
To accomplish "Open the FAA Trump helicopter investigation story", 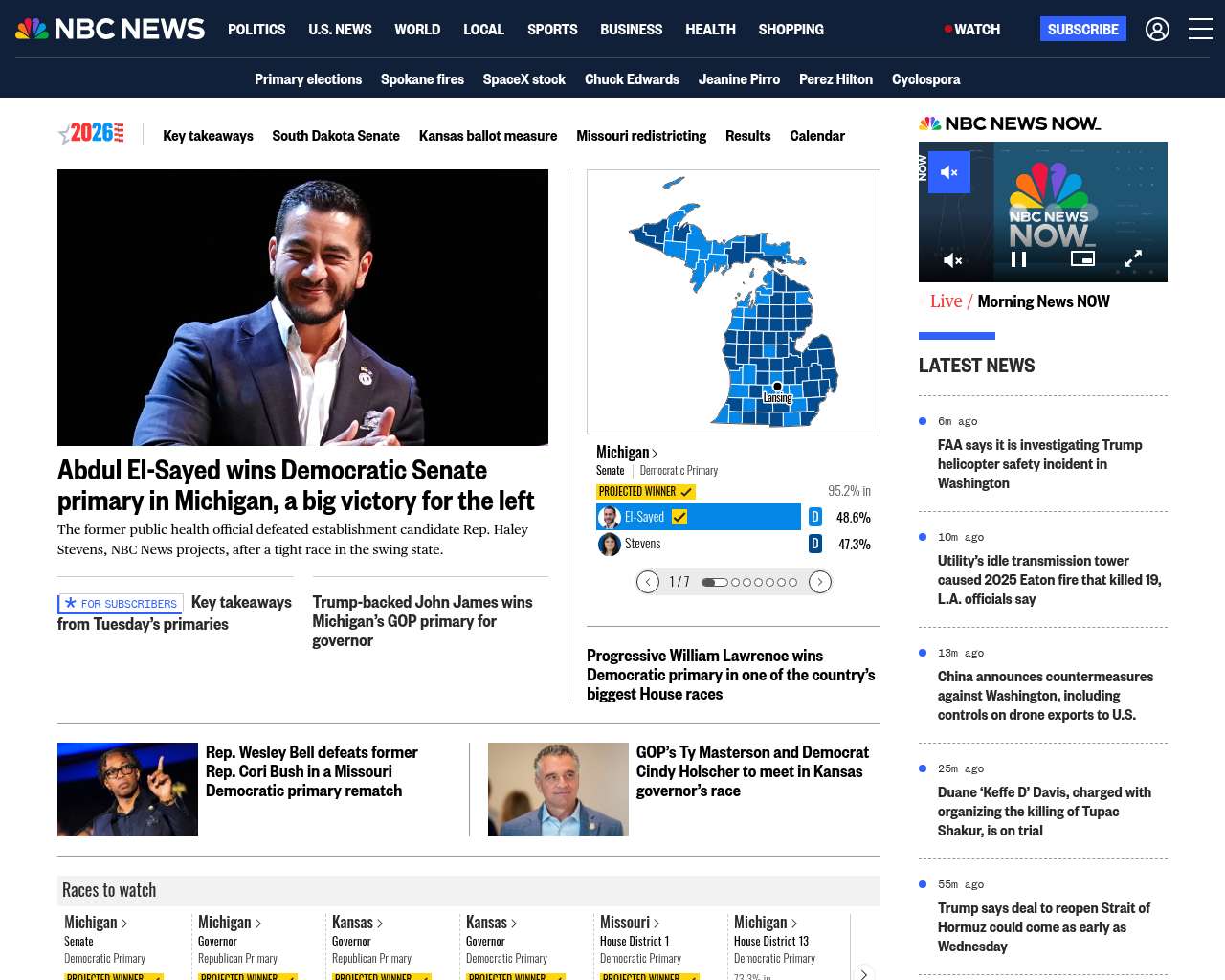I will [x=1040, y=464].
